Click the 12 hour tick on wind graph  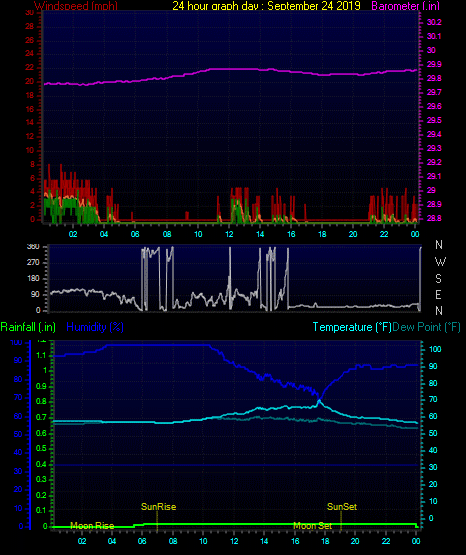(229, 234)
